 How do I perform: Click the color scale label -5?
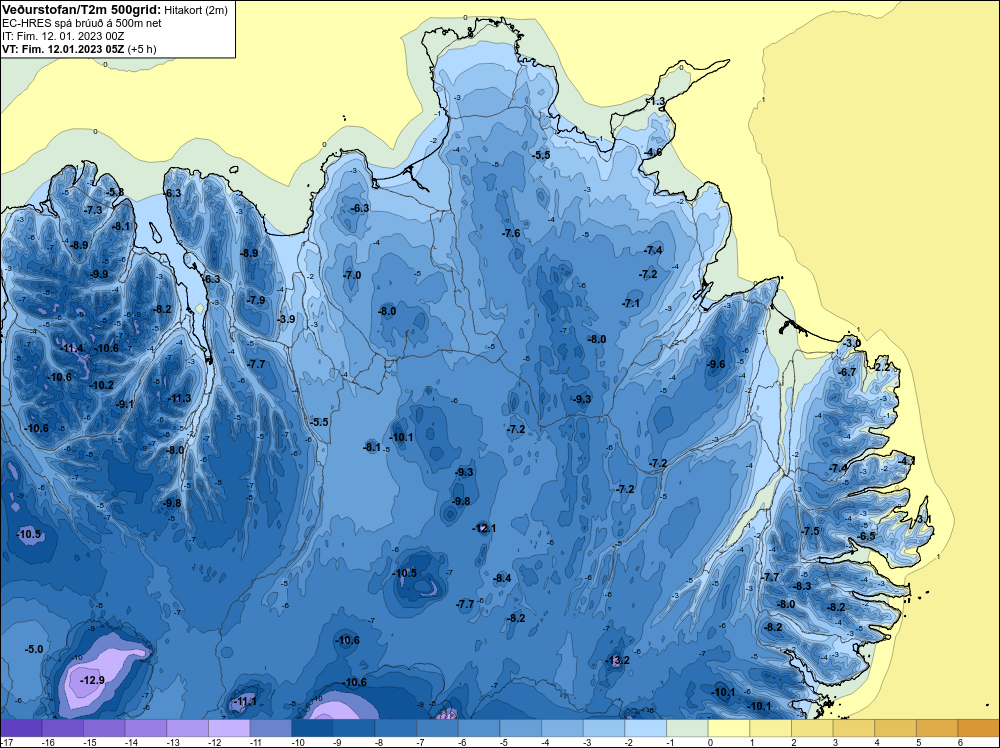[504, 742]
